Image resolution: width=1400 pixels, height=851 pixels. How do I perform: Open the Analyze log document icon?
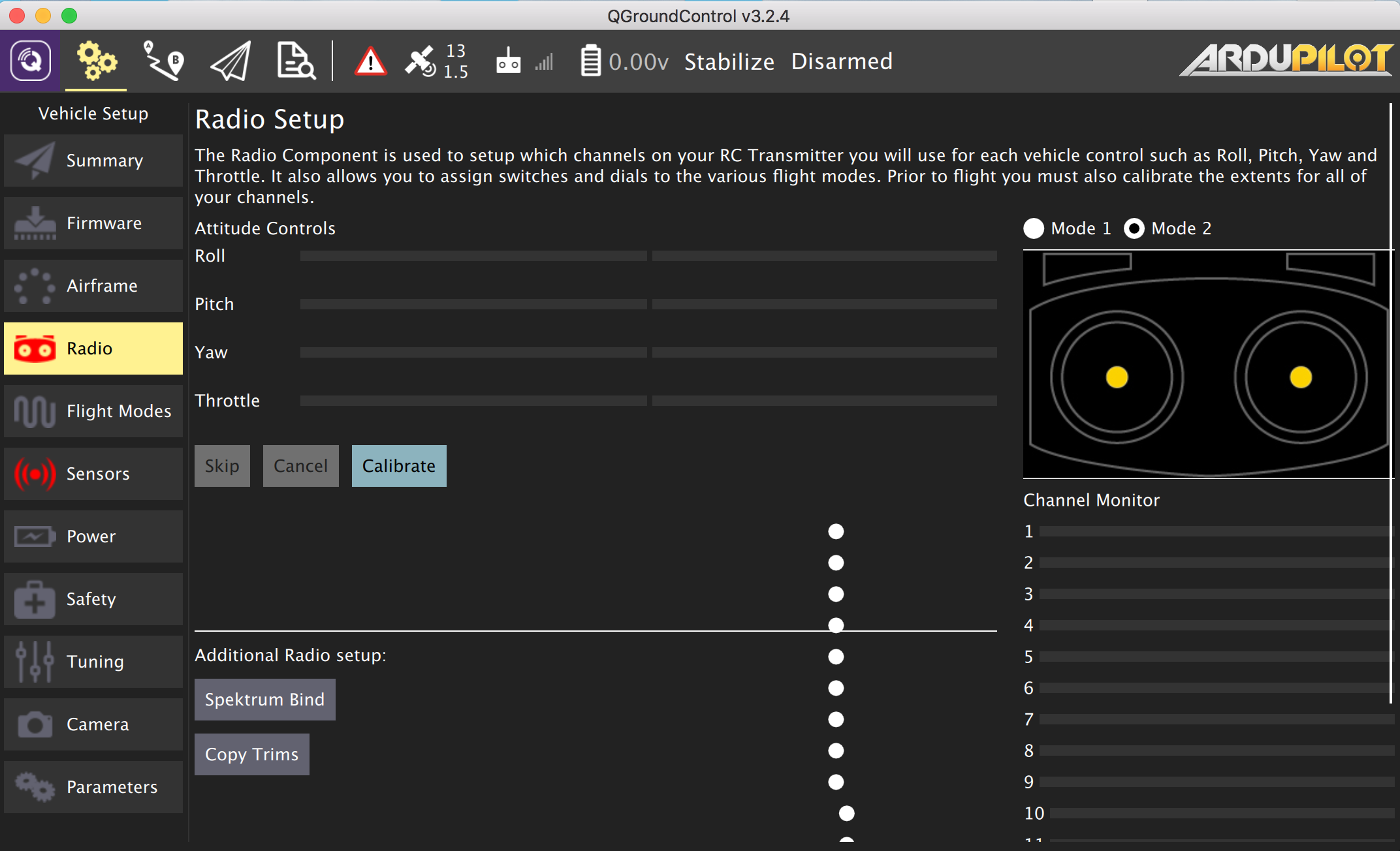pos(296,61)
